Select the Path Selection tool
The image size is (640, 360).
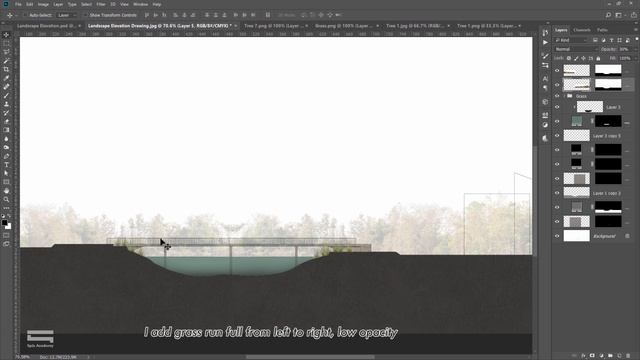(x=6, y=173)
